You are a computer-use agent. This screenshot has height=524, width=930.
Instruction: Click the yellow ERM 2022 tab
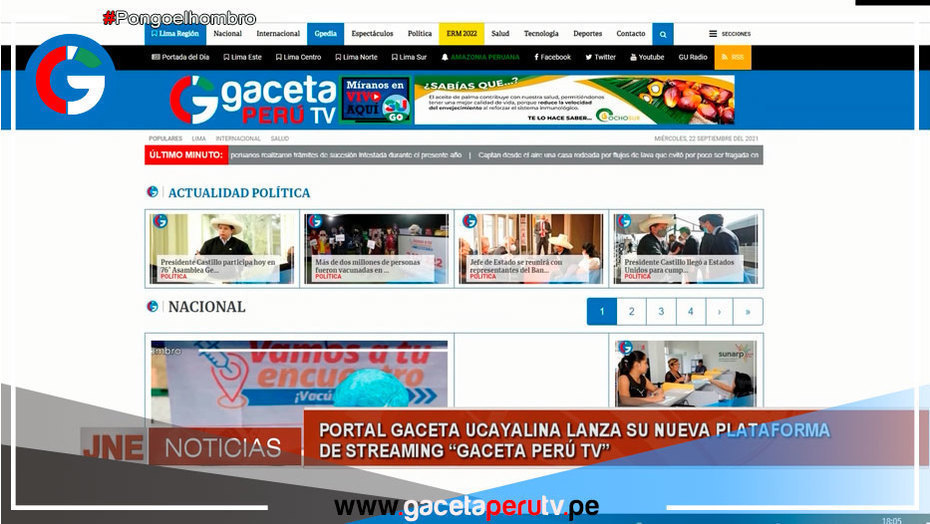click(461, 34)
